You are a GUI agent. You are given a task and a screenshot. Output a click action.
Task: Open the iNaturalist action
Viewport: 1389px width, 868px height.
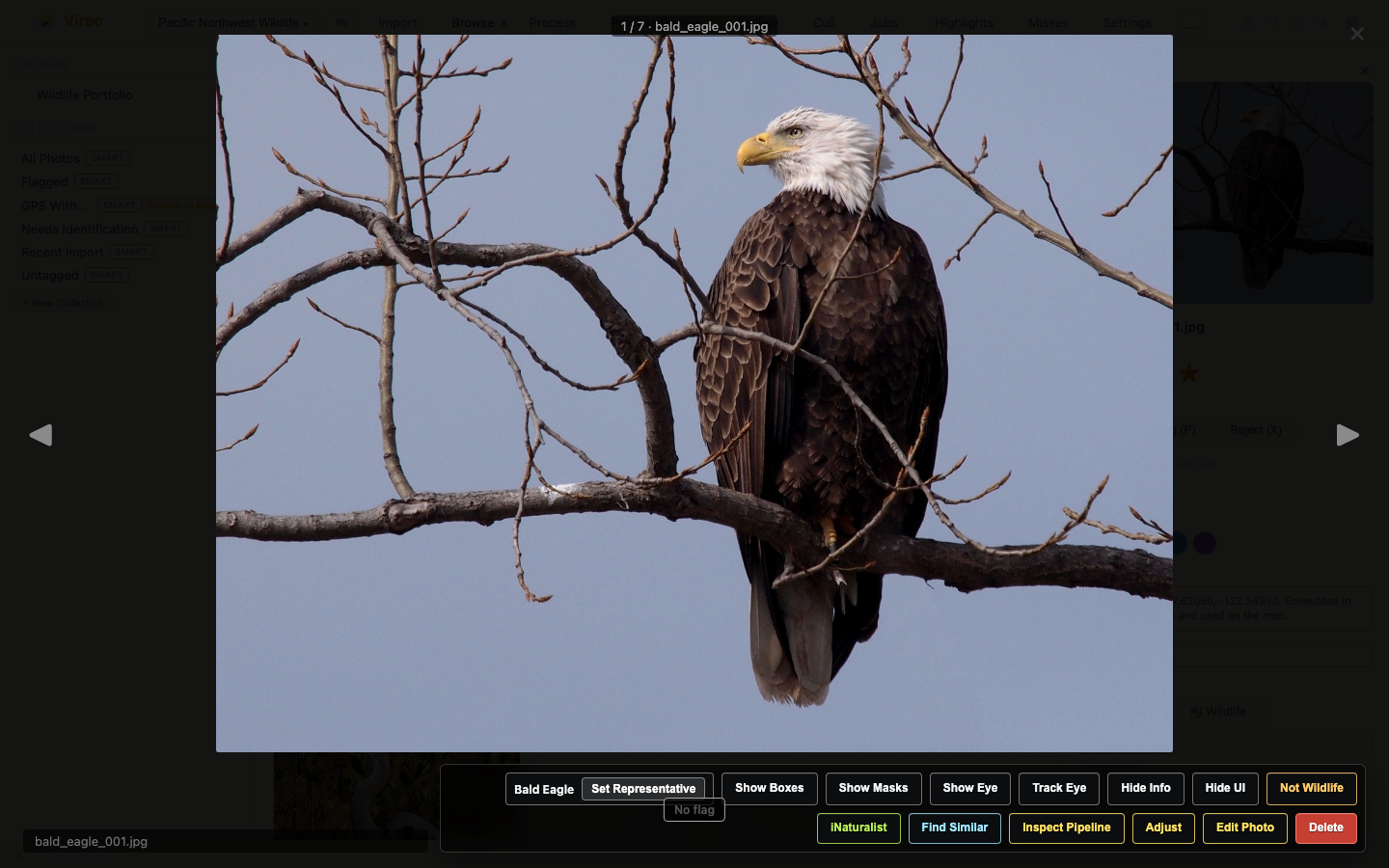858,827
